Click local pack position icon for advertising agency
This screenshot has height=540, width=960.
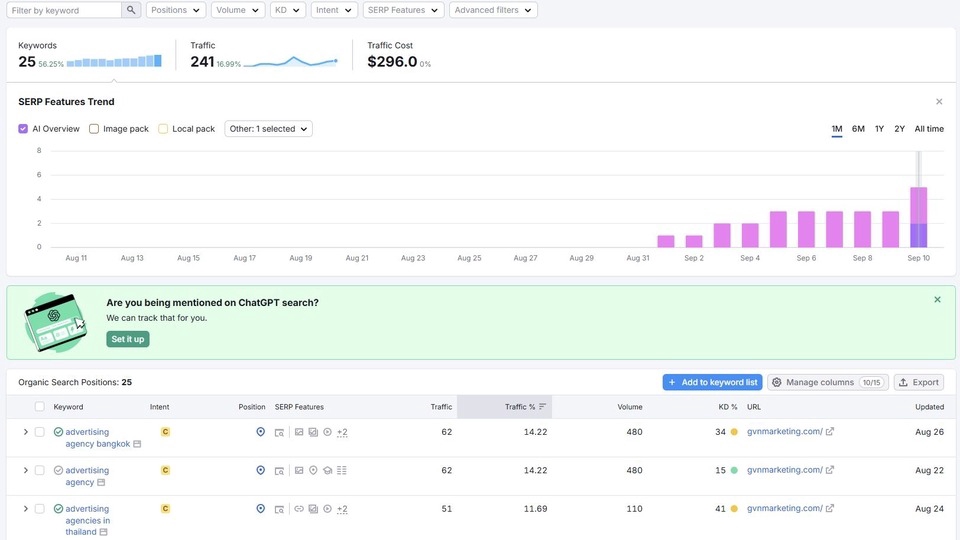point(260,470)
